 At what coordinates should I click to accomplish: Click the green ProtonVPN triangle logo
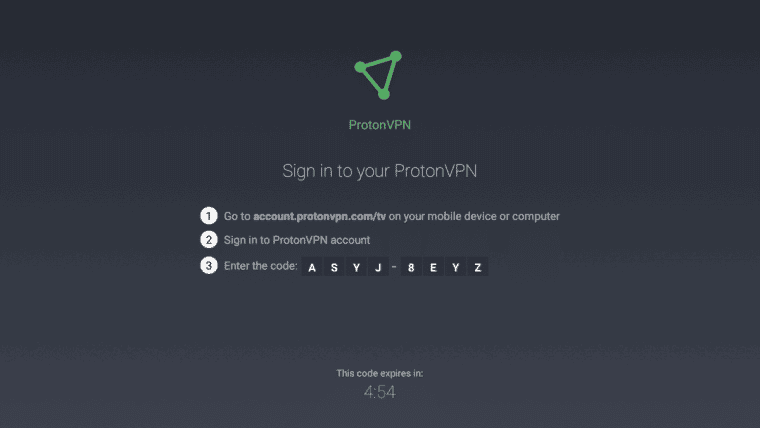pos(379,75)
